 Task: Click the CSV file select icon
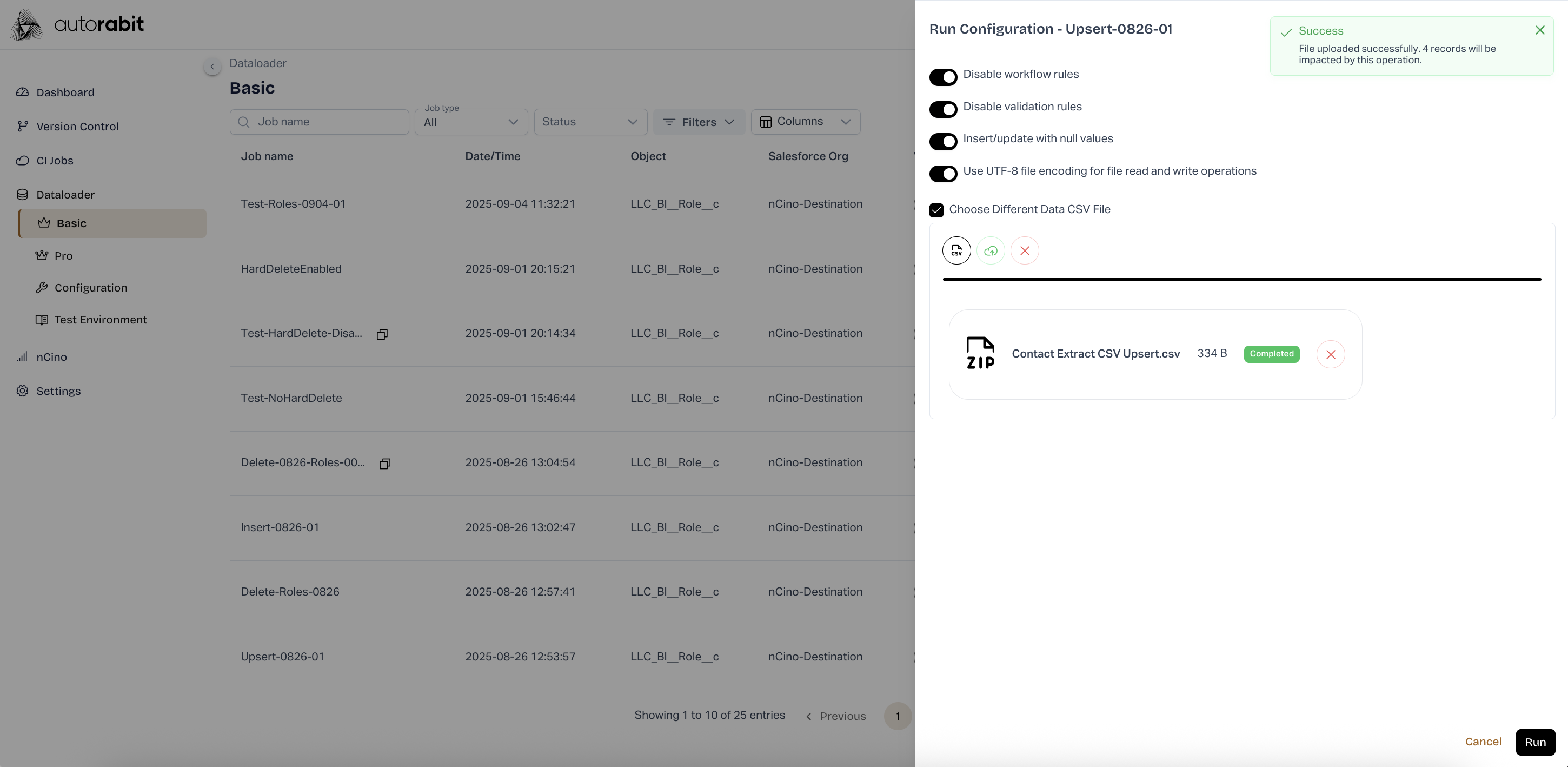(x=956, y=251)
